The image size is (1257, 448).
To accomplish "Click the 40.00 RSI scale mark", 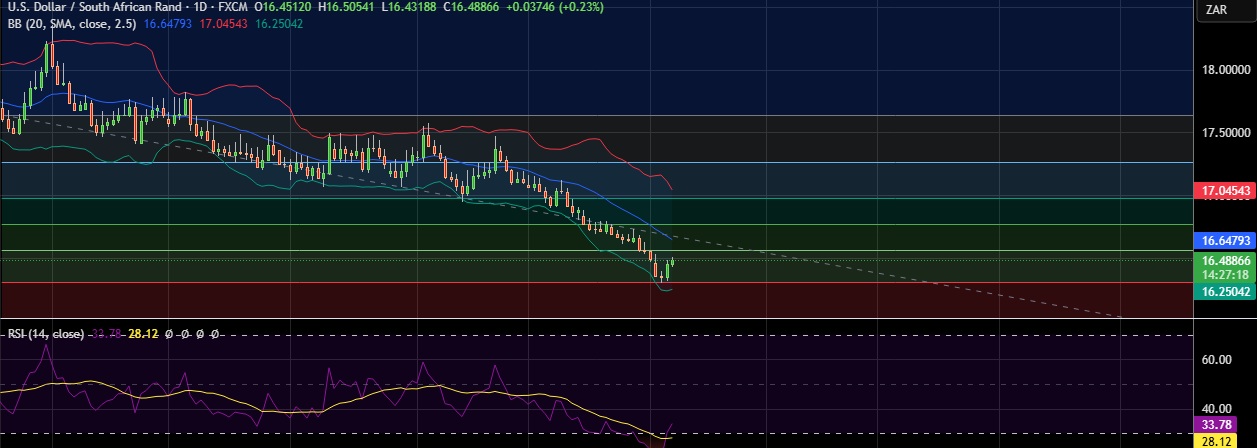I will [1219, 408].
